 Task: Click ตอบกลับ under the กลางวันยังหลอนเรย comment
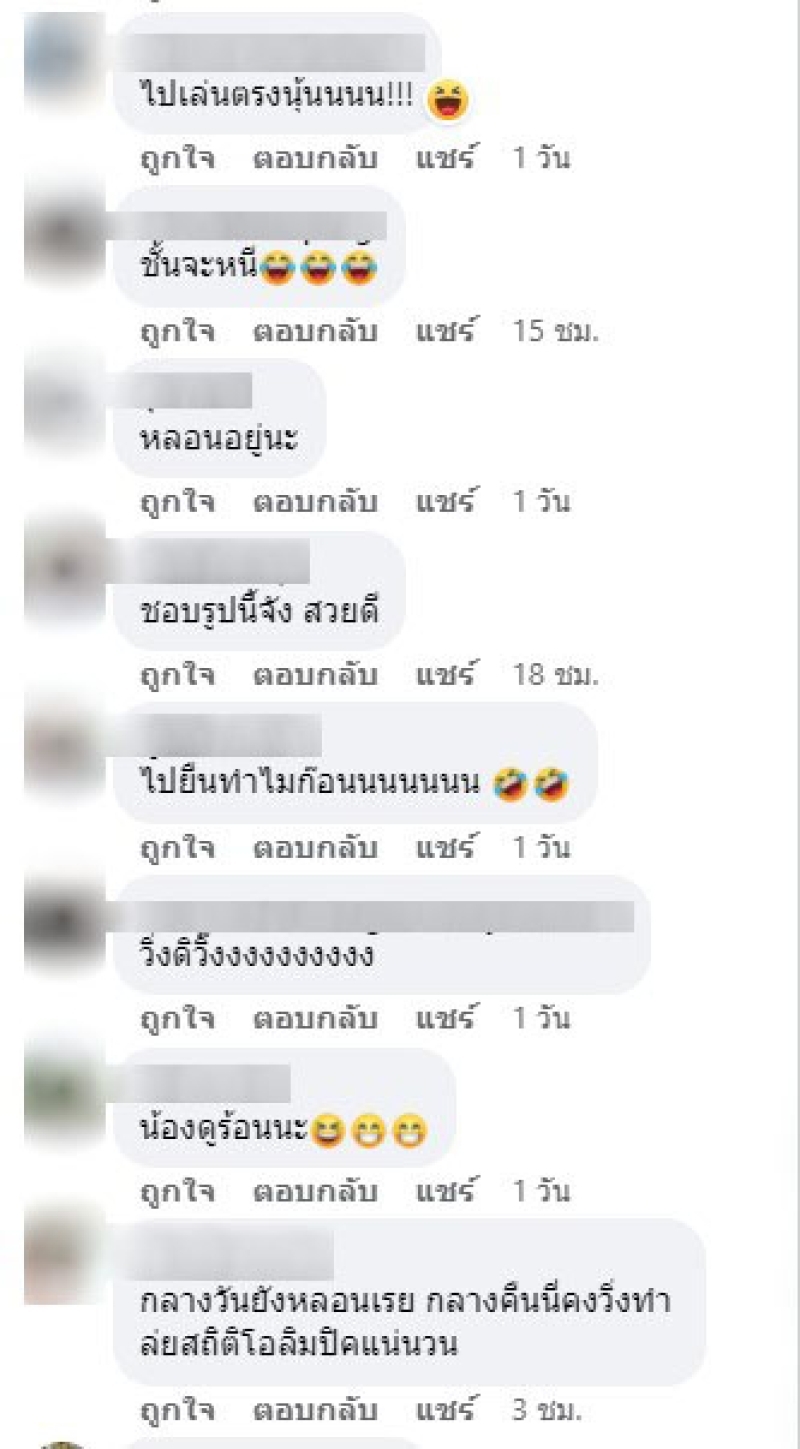[314, 1412]
